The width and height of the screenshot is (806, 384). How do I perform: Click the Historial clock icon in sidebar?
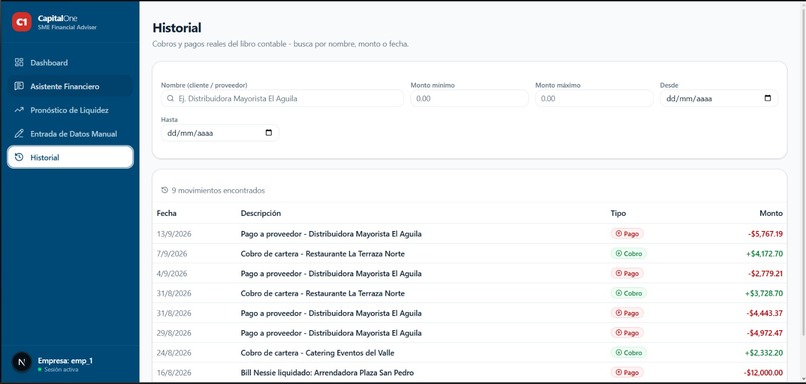[19, 157]
